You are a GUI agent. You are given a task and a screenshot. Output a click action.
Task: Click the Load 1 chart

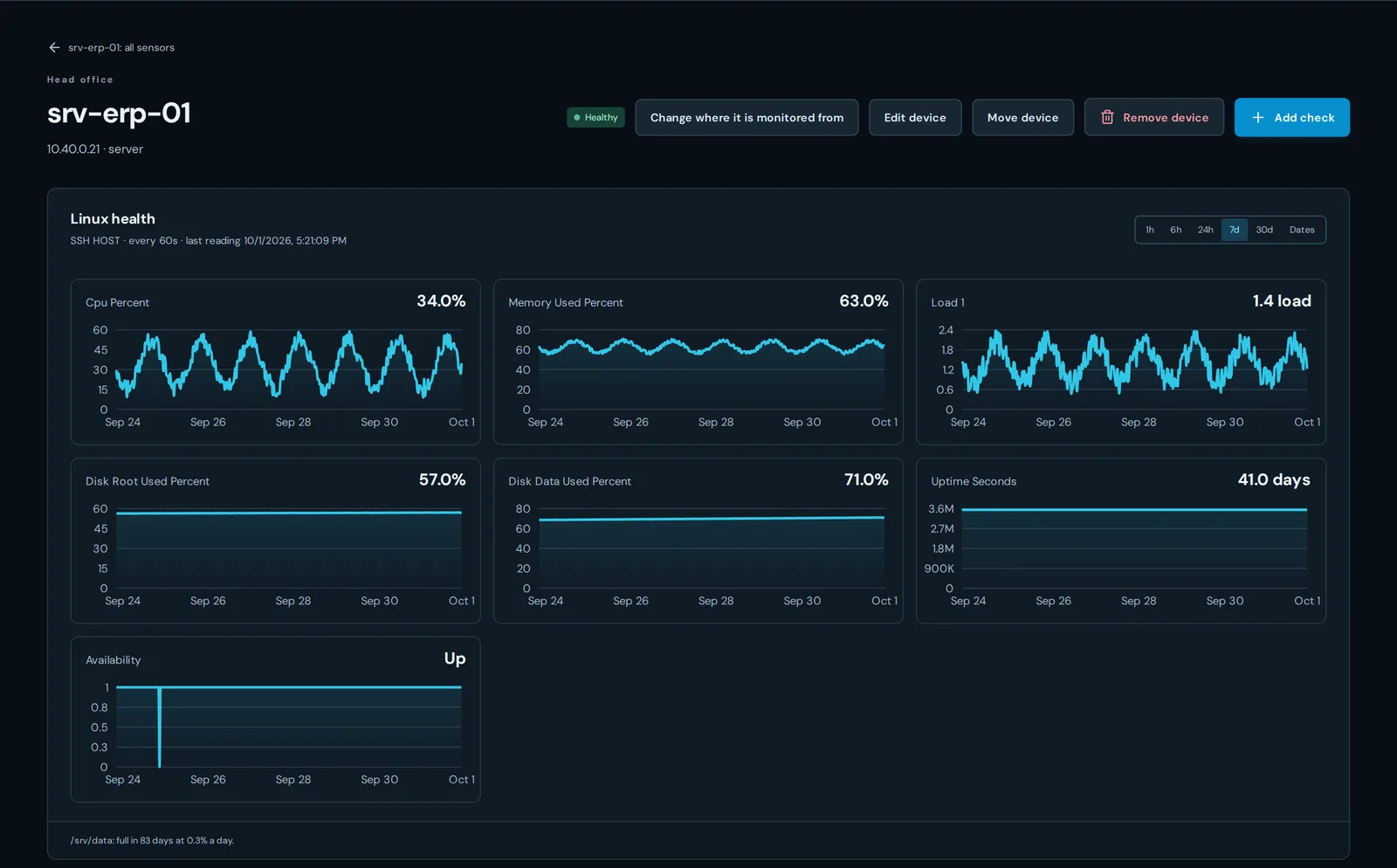pos(1121,362)
